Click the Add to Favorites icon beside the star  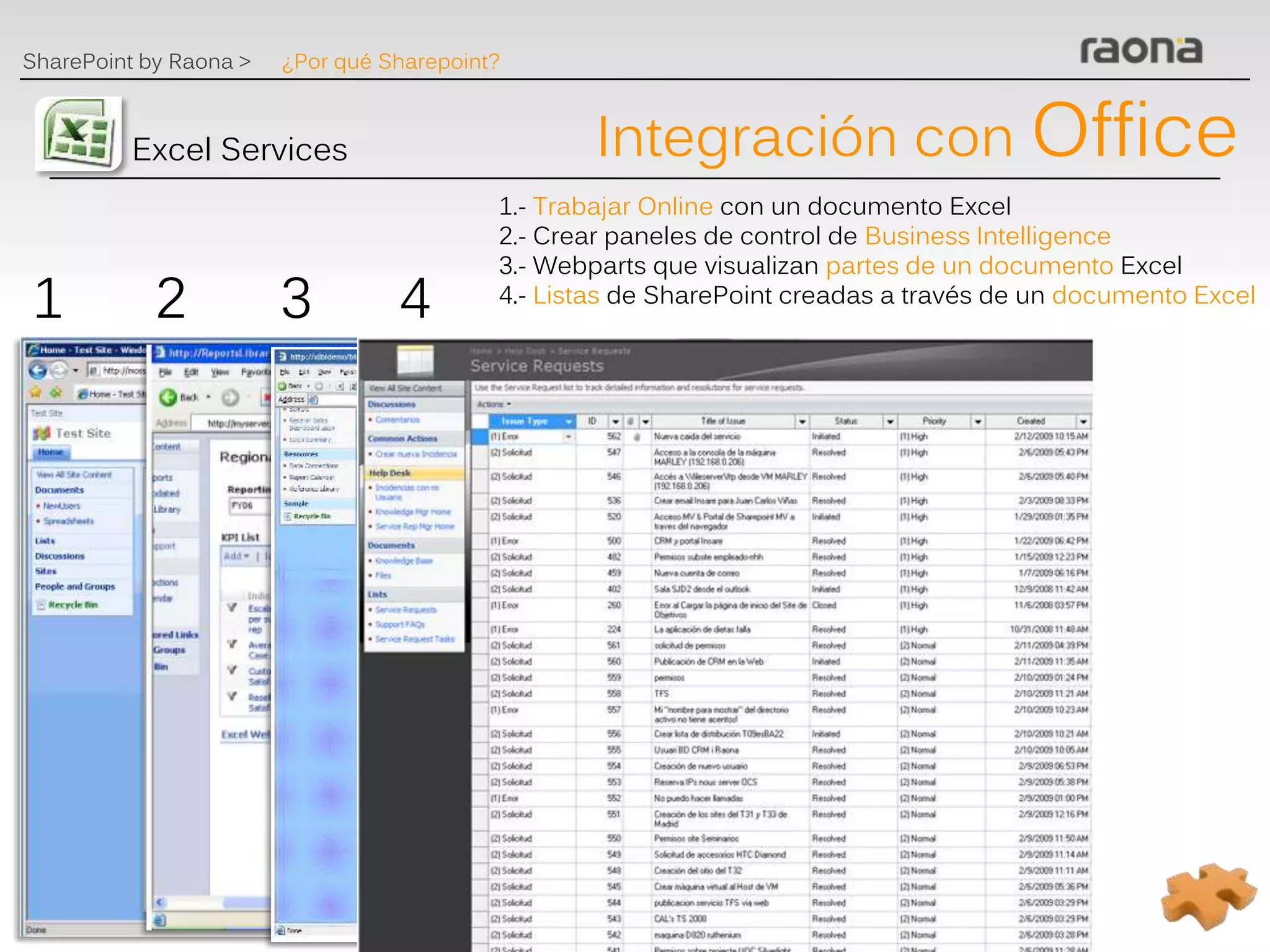pyautogui.click(x=56, y=392)
